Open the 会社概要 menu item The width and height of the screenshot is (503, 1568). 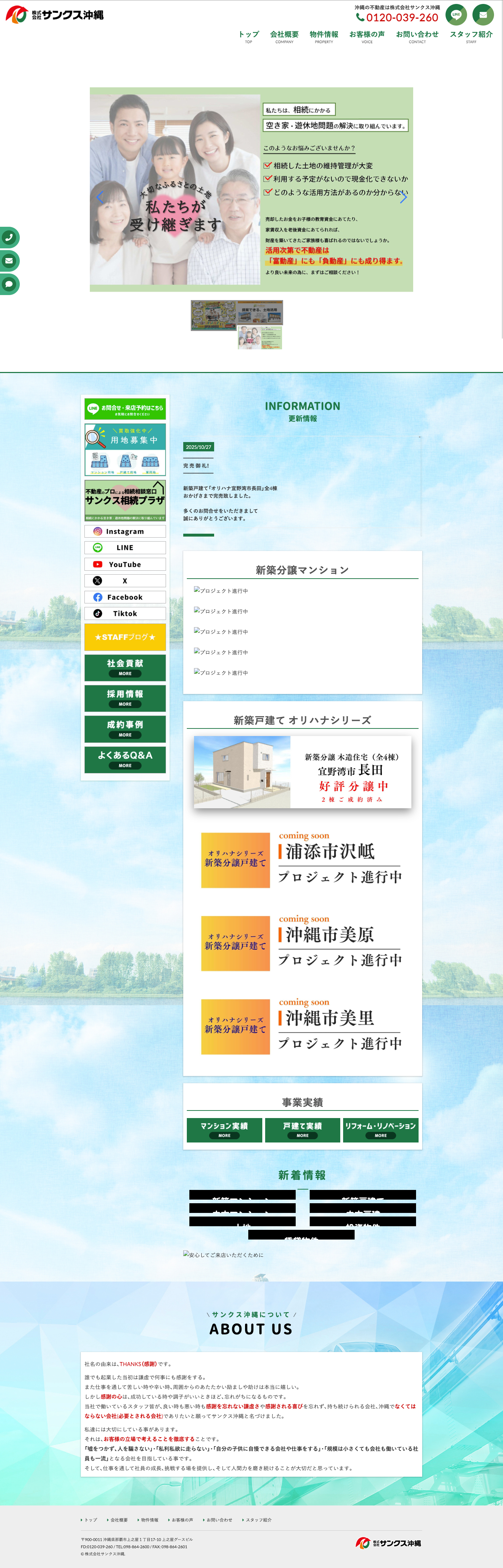pos(284,37)
